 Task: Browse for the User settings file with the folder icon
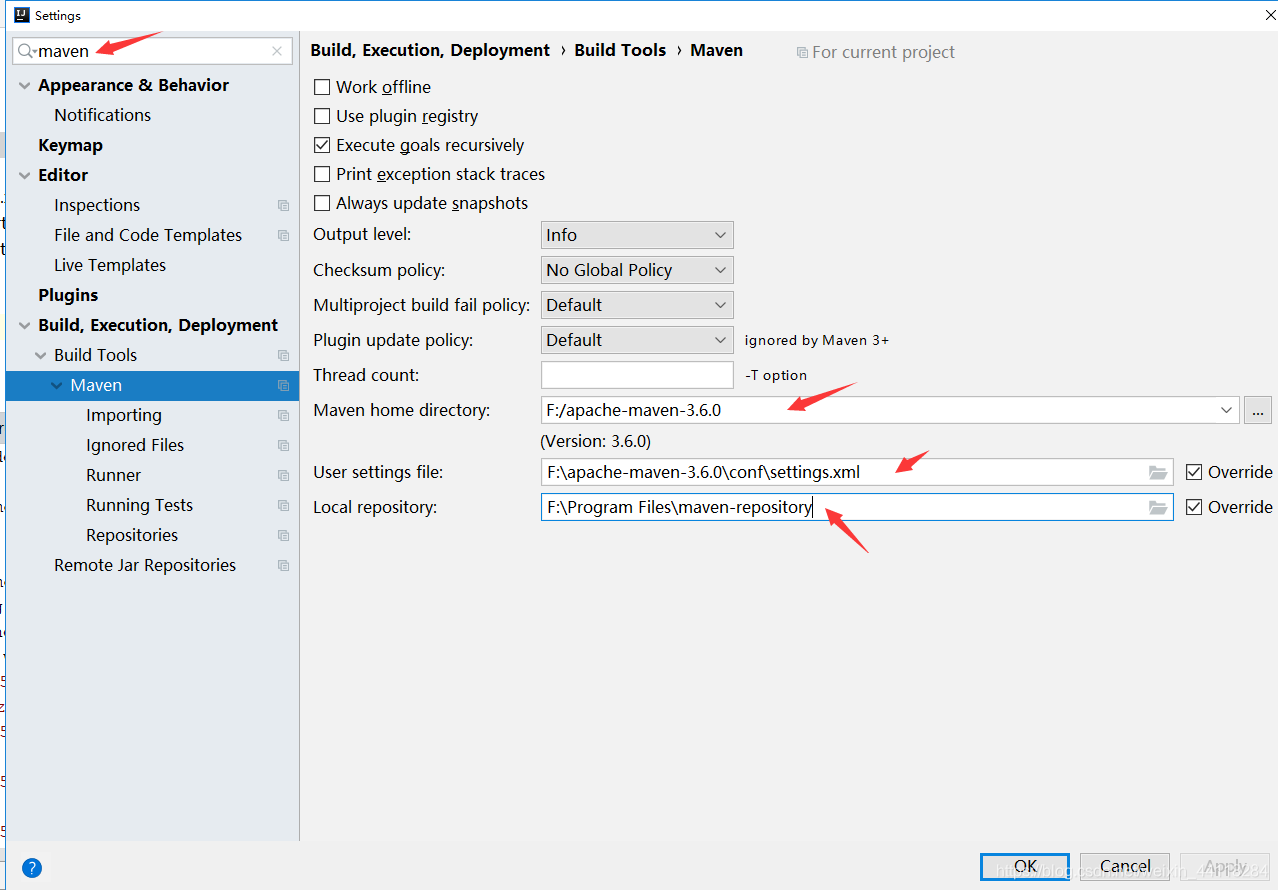[x=1158, y=472]
